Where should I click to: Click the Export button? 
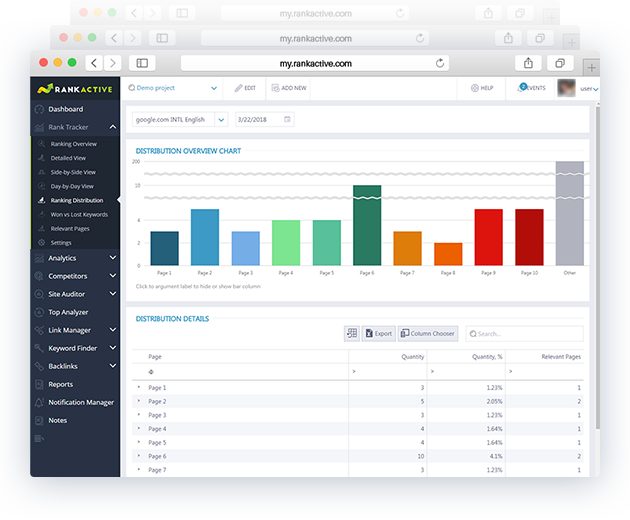(x=378, y=334)
